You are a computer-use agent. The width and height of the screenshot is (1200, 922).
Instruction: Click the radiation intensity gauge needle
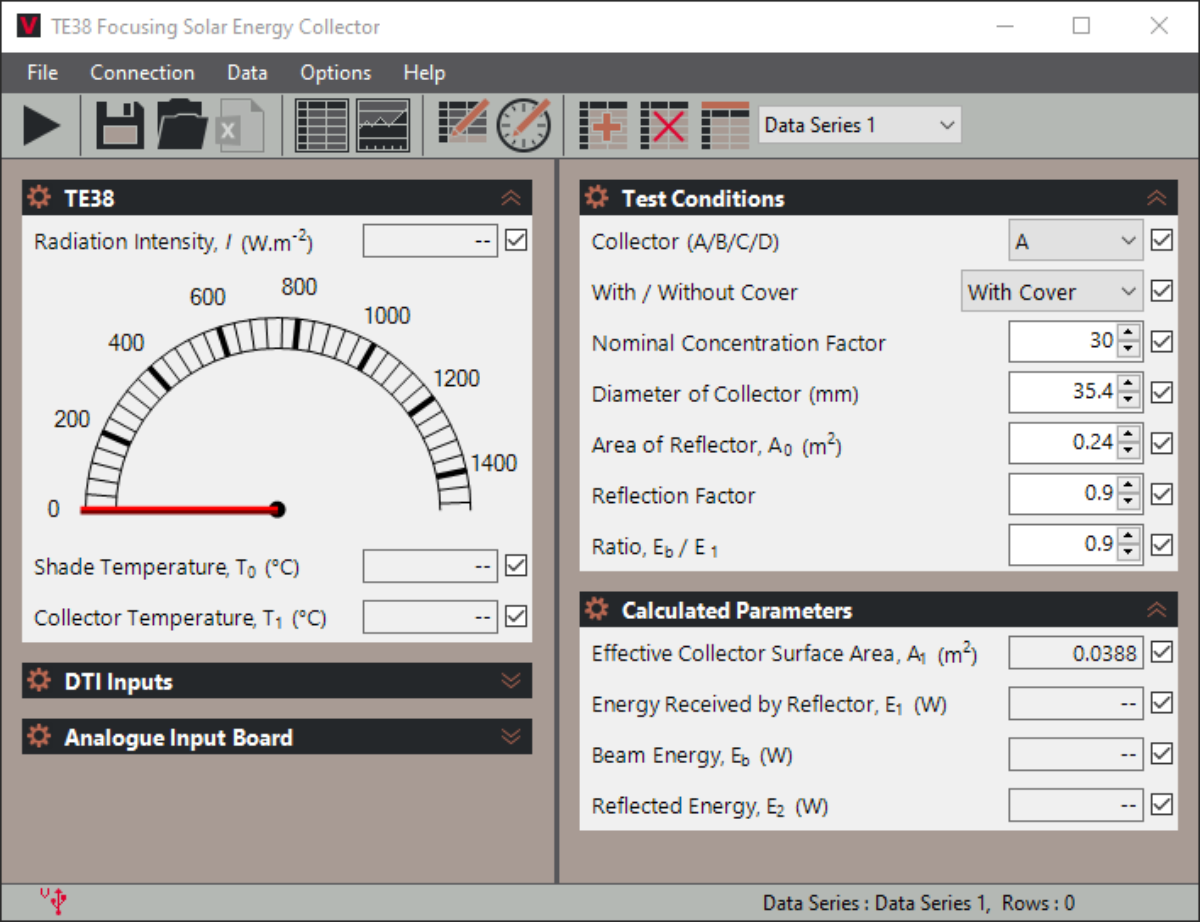[182, 509]
